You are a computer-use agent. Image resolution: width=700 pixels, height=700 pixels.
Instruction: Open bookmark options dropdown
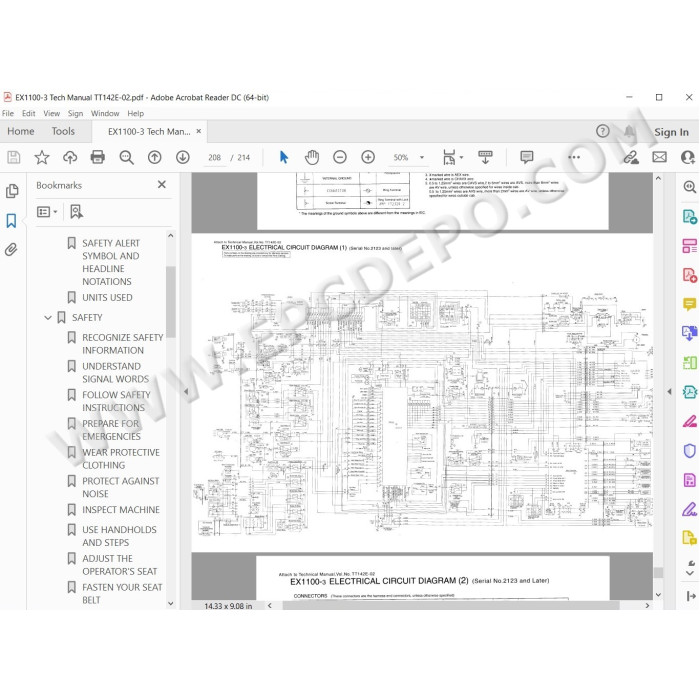(47, 212)
